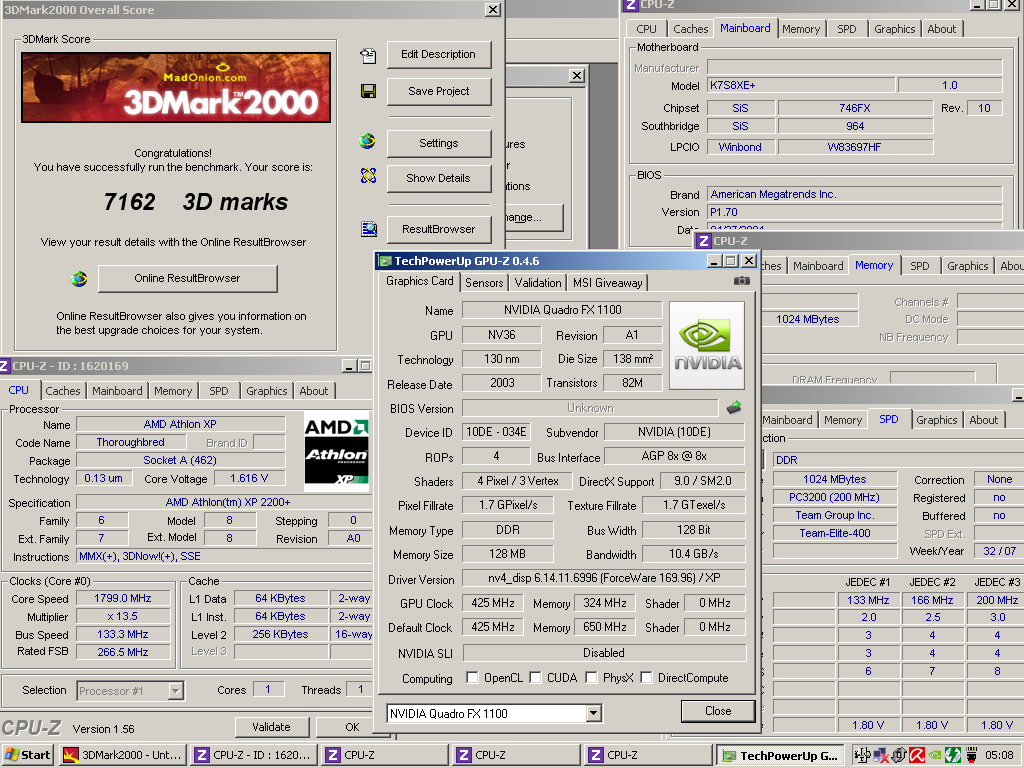Enable the PhysX checkbox
This screenshot has width=1024, height=768.
[x=591, y=677]
